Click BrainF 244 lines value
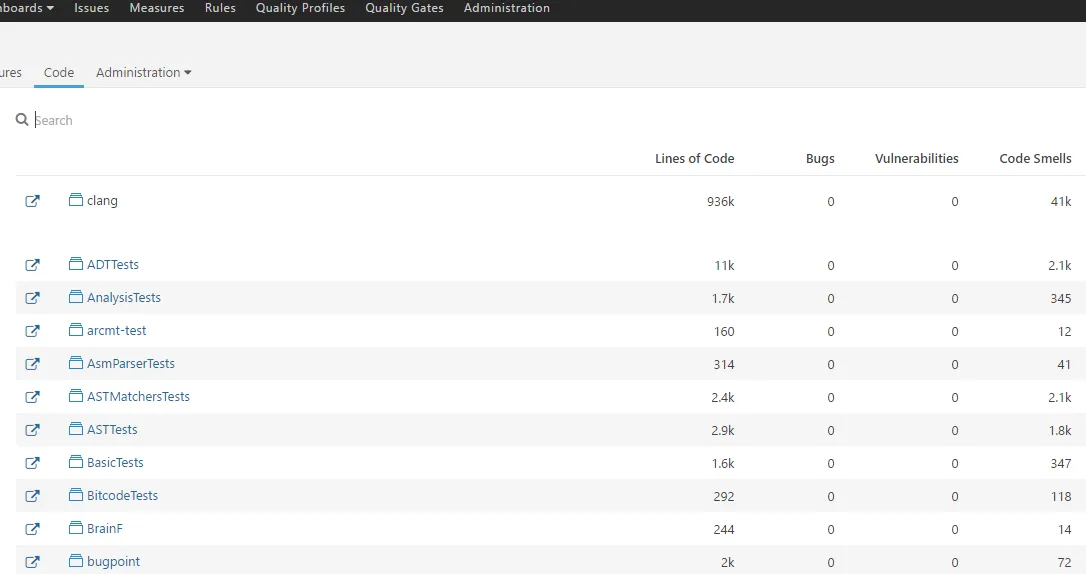Image resolution: width=1086 pixels, height=574 pixels. (x=724, y=530)
